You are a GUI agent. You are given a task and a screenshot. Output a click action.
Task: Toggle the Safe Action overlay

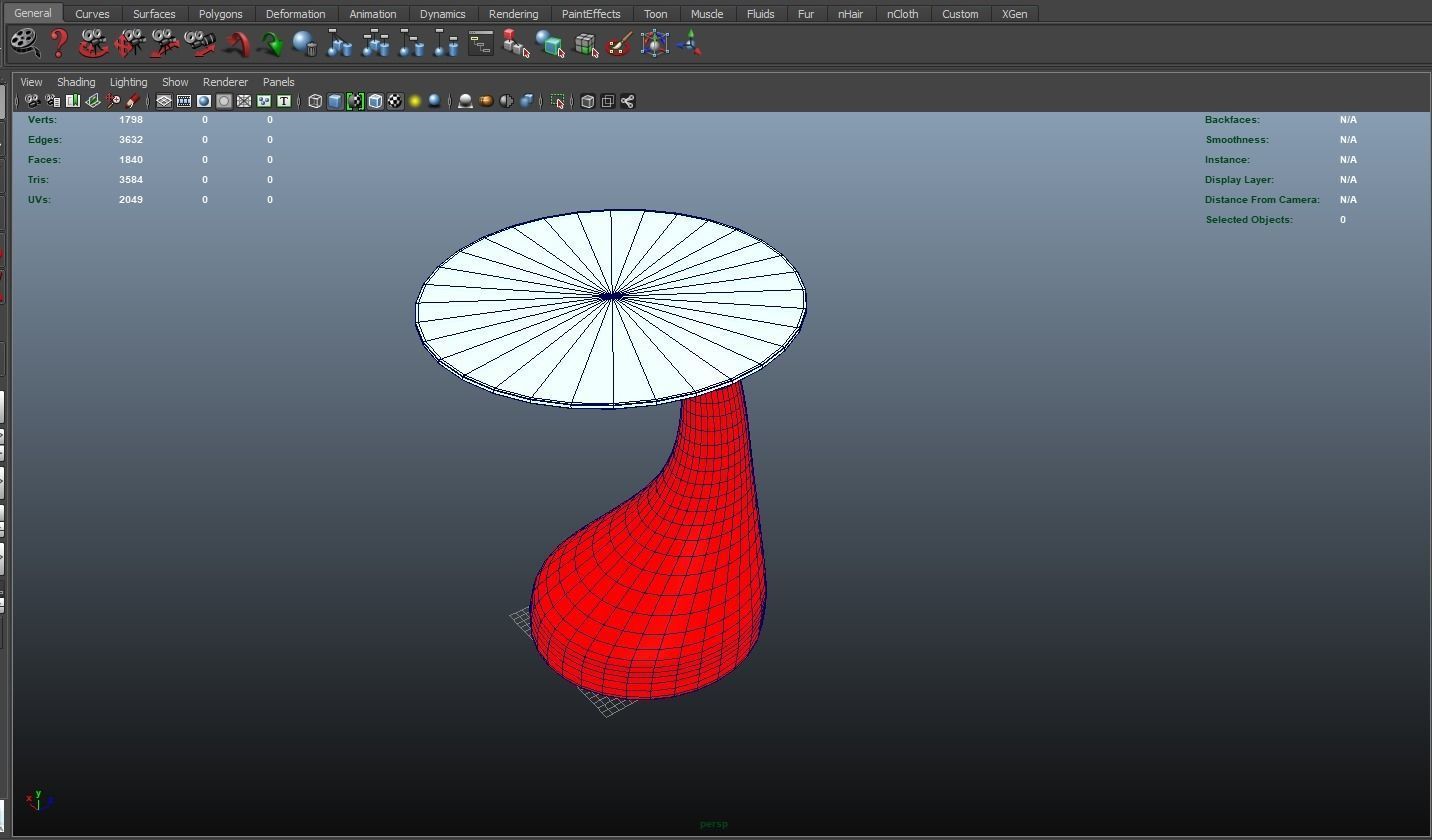click(264, 101)
